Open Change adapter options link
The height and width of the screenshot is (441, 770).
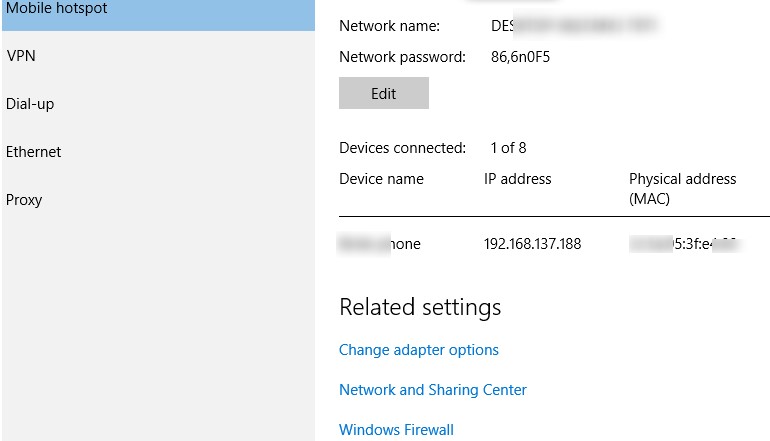419,350
